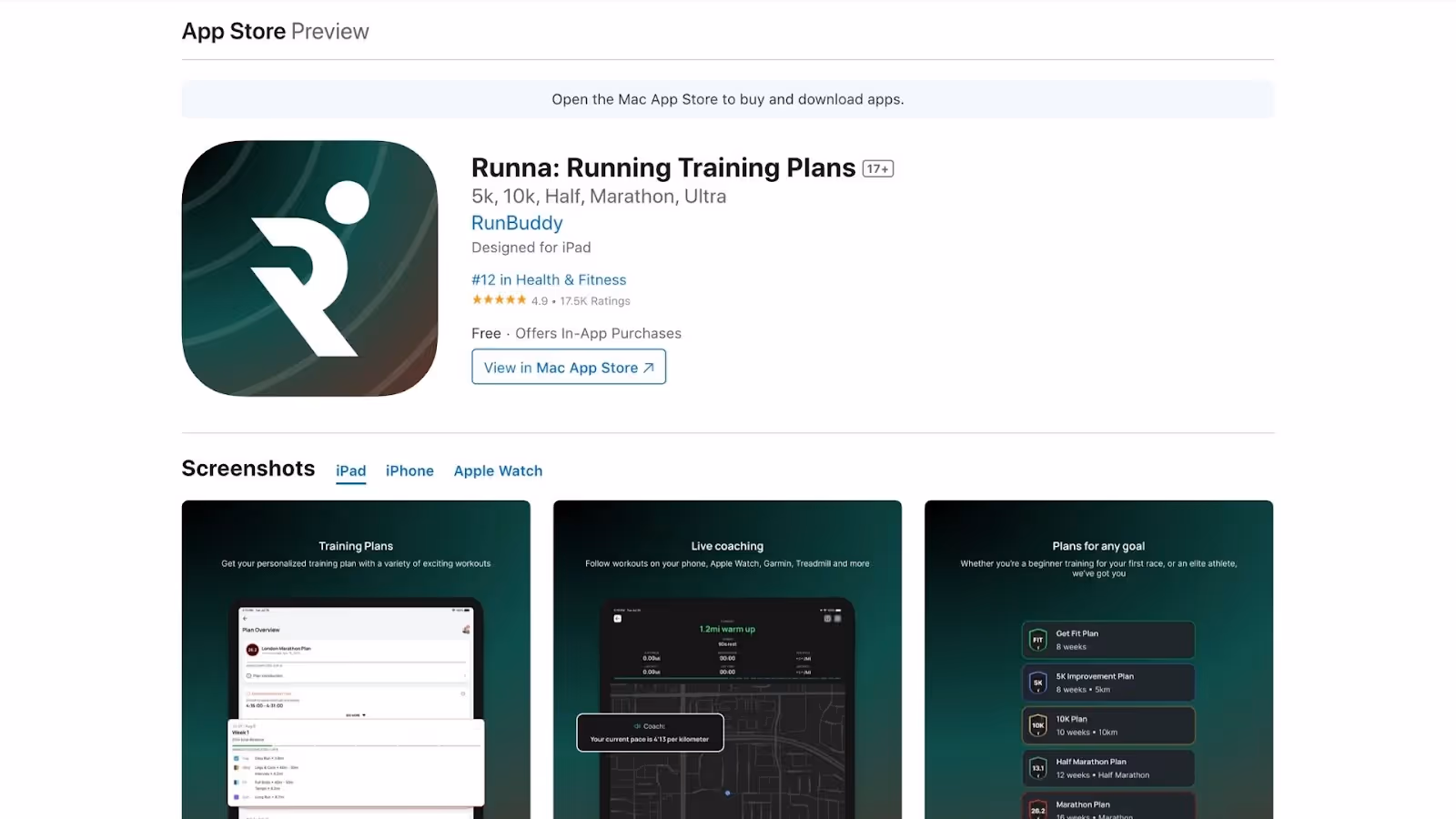Open the Plans for any goal screenshot
This screenshot has height=819, width=1456.
tap(1098, 660)
